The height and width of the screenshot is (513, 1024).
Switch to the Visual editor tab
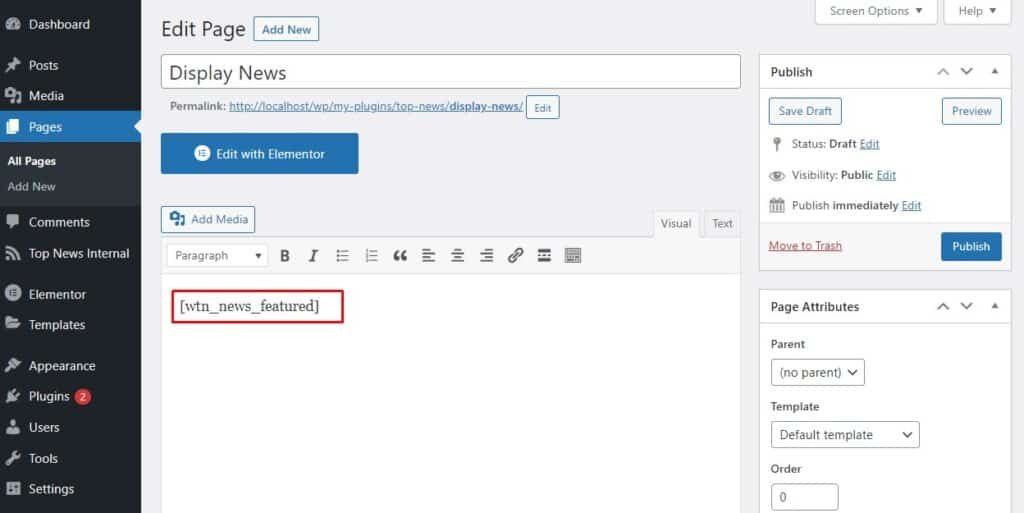676,223
